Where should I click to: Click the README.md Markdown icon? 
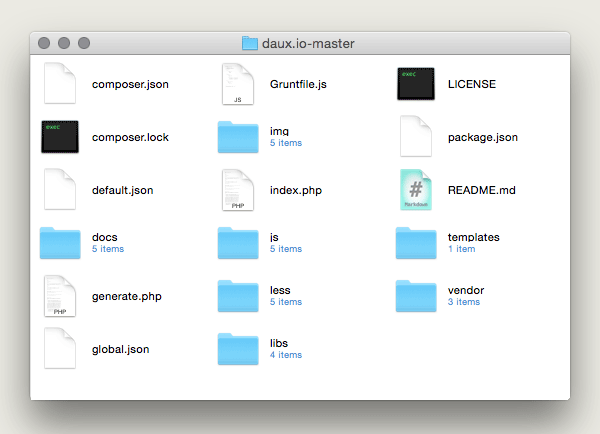[x=416, y=190]
